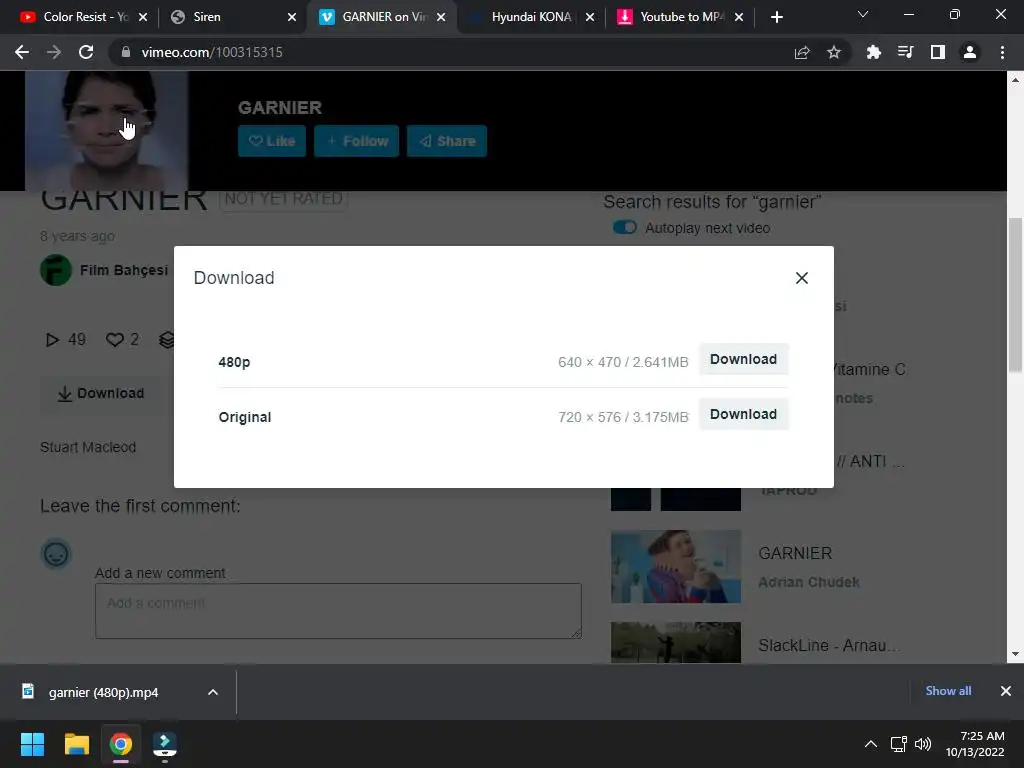Open the SlackLine video result
The width and height of the screenshot is (1024, 768).
829,645
